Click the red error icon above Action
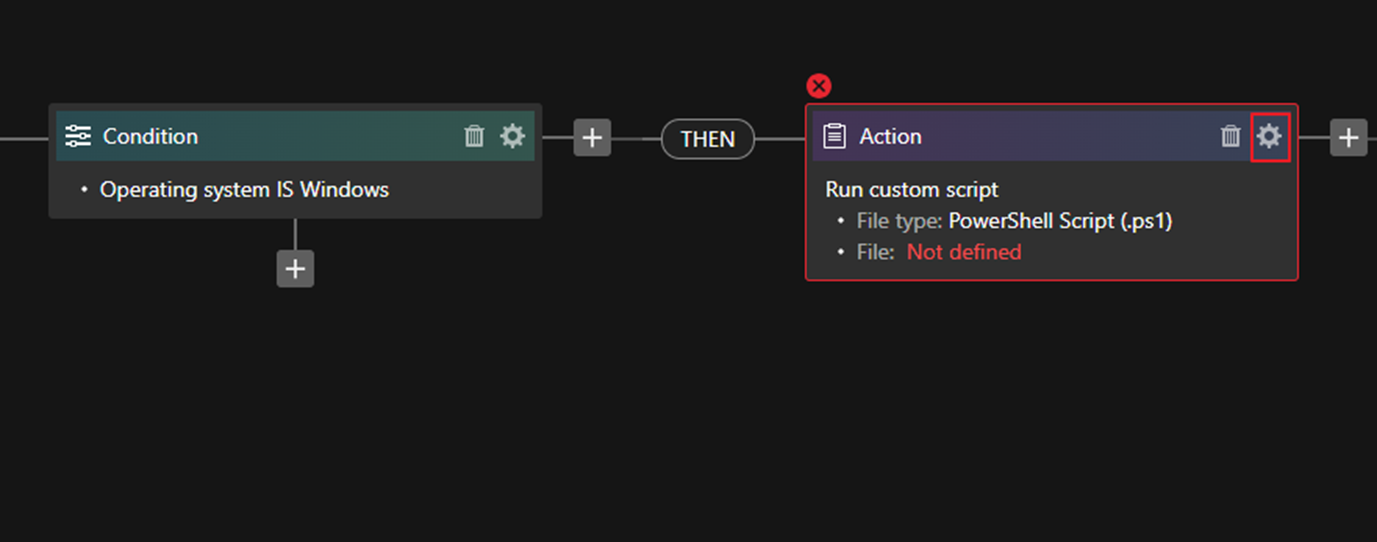The height and width of the screenshot is (542, 1377). tap(819, 86)
